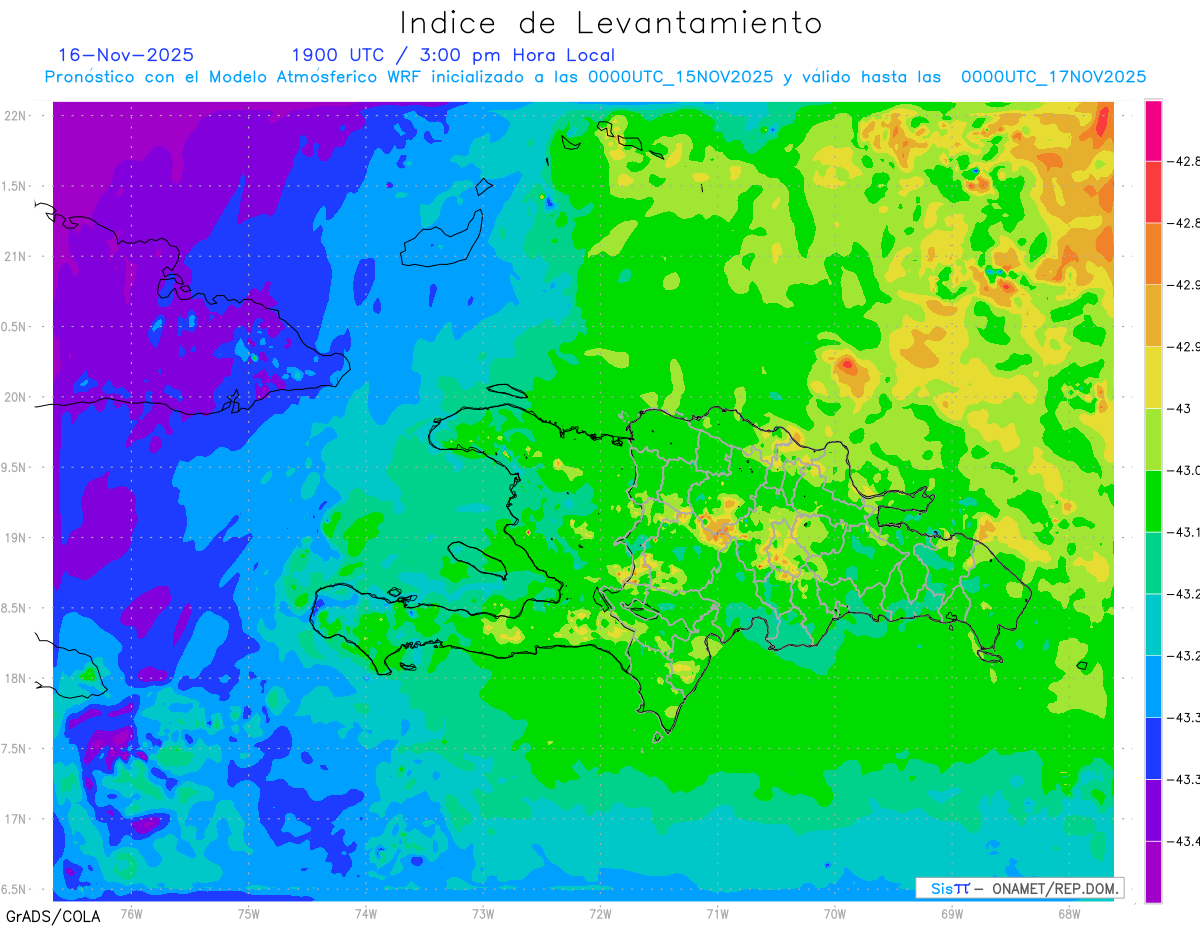Click the red swatch in the color bar
This screenshot has height=927, width=1200.
pyautogui.click(x=1153, y=192)
